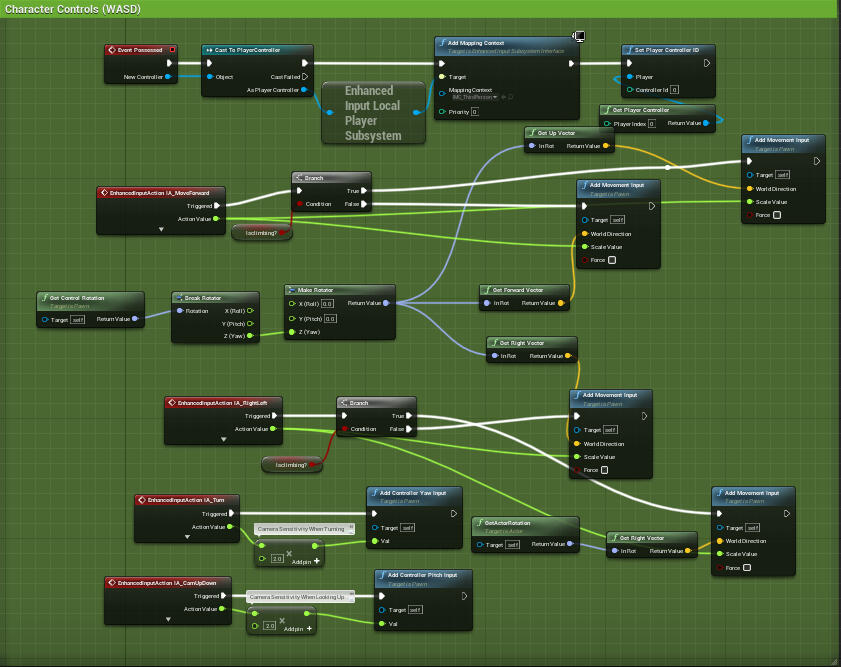Click the Break Rotator node icon
The image size is (841, 667).
(x=178, y=297)
